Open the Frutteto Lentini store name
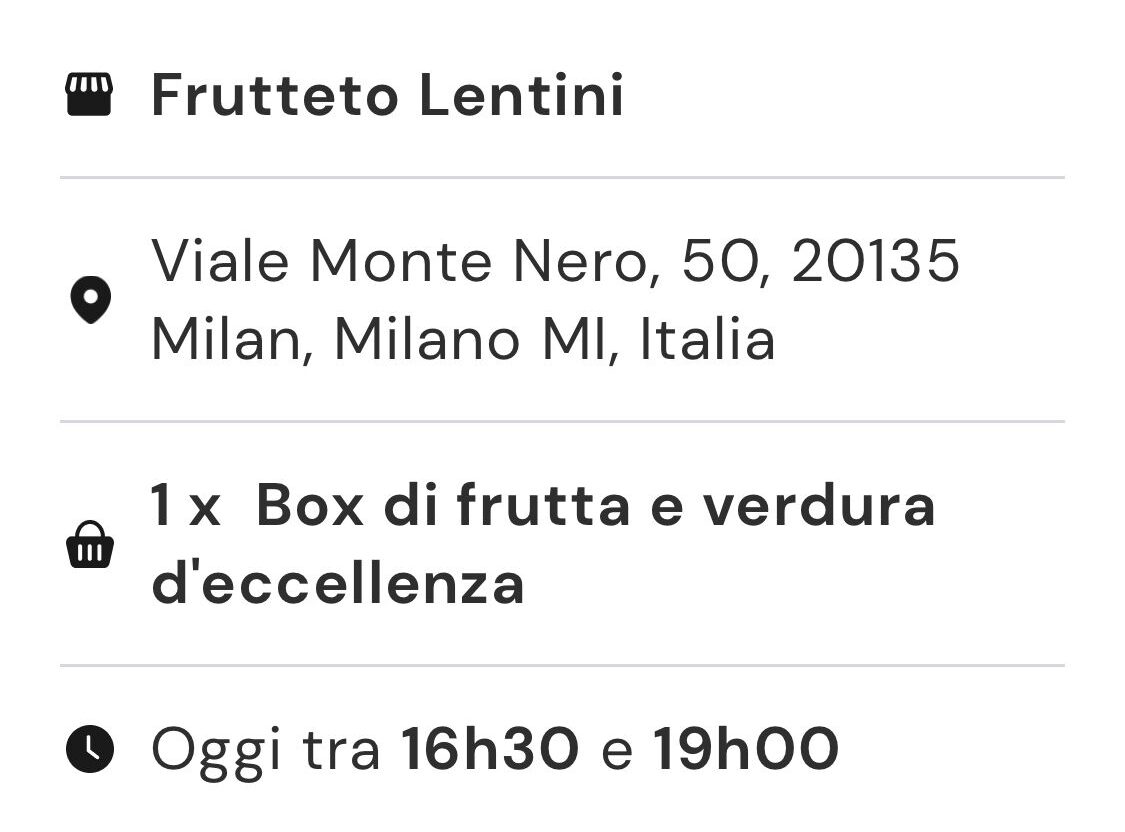Screen dimensions: 1125x832 tap(387, 95)
